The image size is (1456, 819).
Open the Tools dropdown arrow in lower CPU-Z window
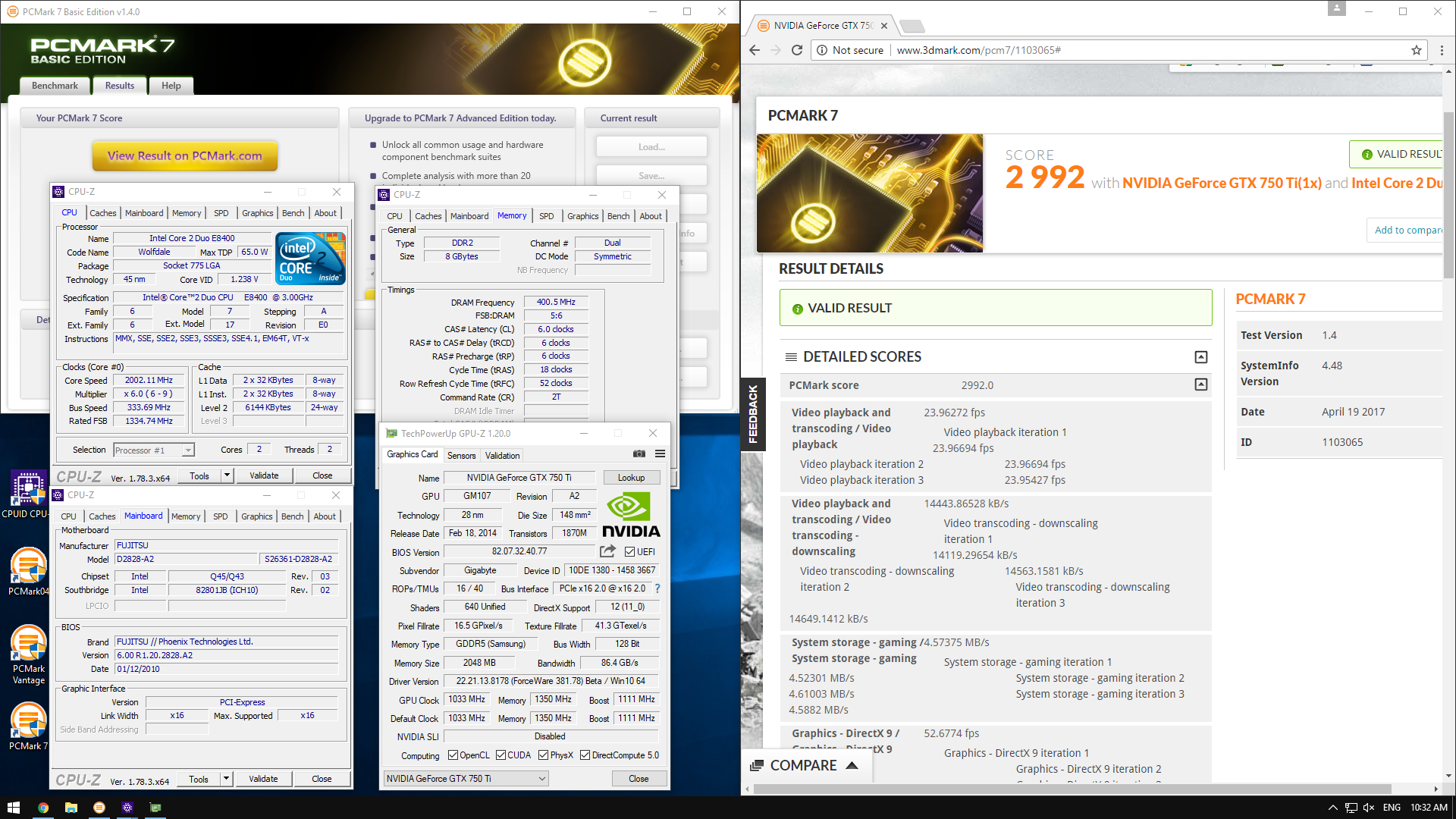pyautogui.click(x=225, y=778)
